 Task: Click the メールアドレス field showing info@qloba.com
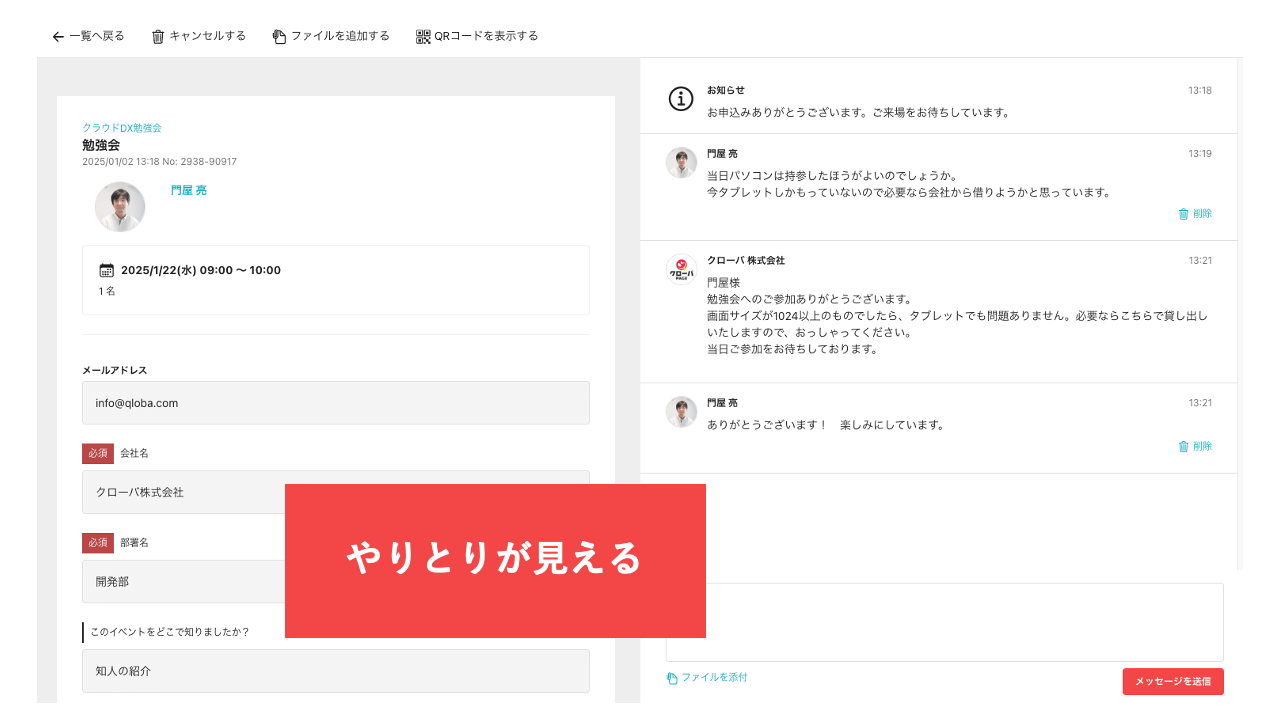coord(335,402)
